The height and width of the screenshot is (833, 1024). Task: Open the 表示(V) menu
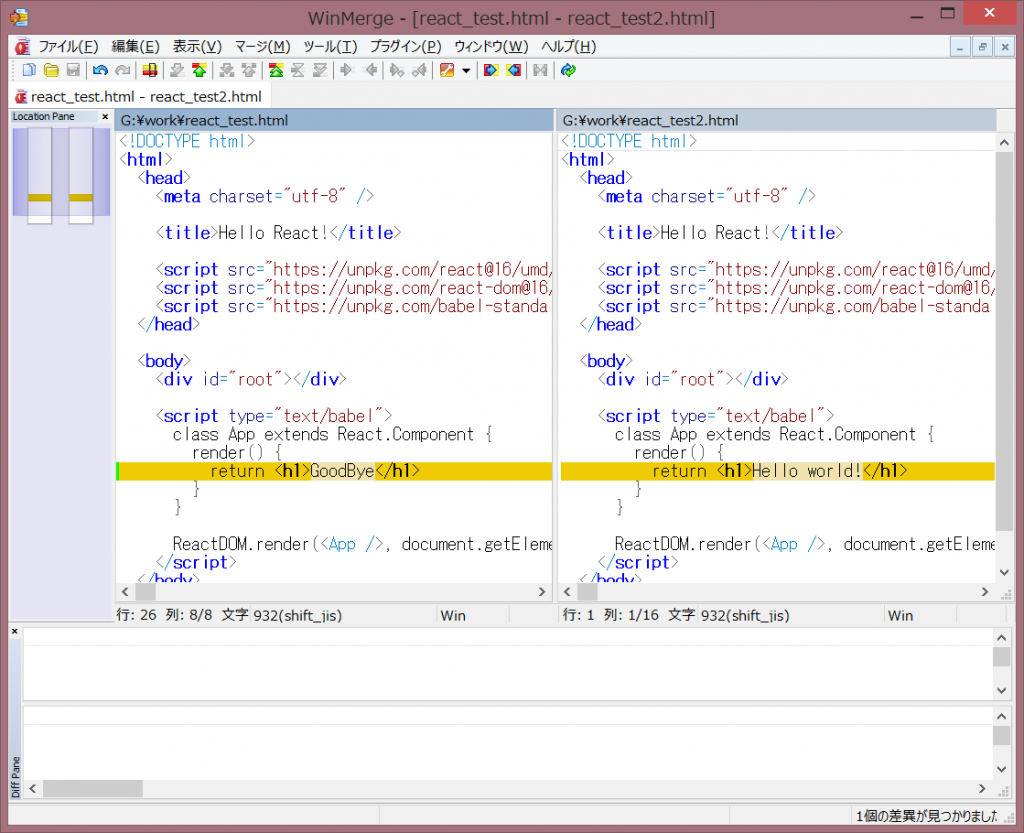197,46
